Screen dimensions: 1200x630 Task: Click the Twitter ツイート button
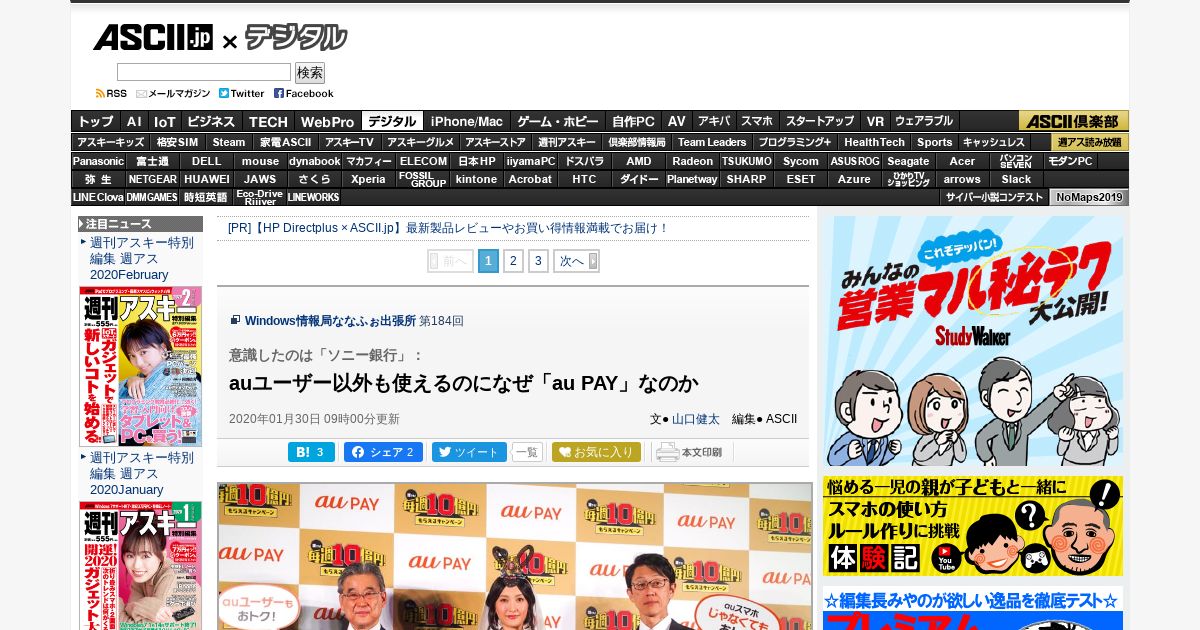point(469,452)
